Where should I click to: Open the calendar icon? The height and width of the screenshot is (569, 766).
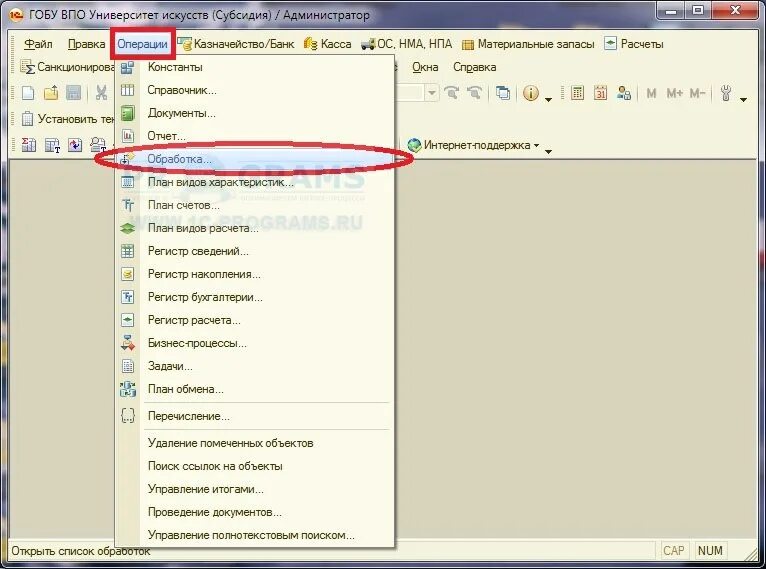tap(600, 92)
